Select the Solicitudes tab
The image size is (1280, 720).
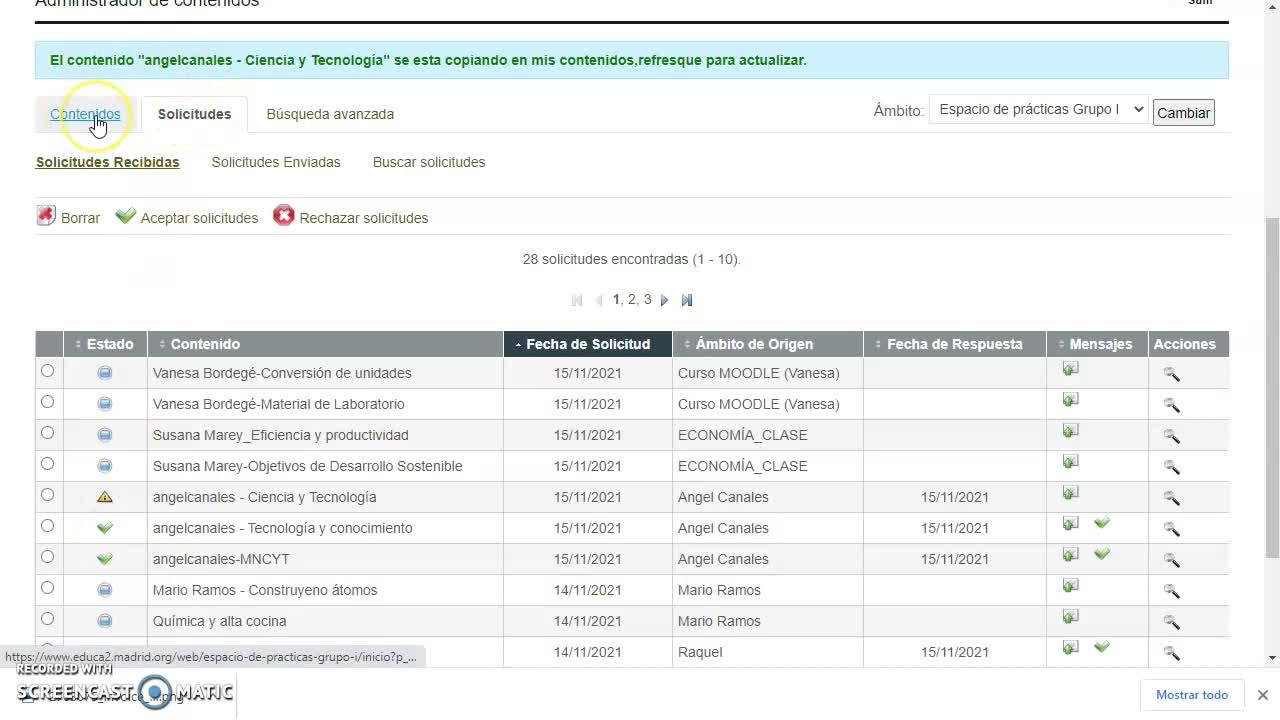[x=194, y=114]
